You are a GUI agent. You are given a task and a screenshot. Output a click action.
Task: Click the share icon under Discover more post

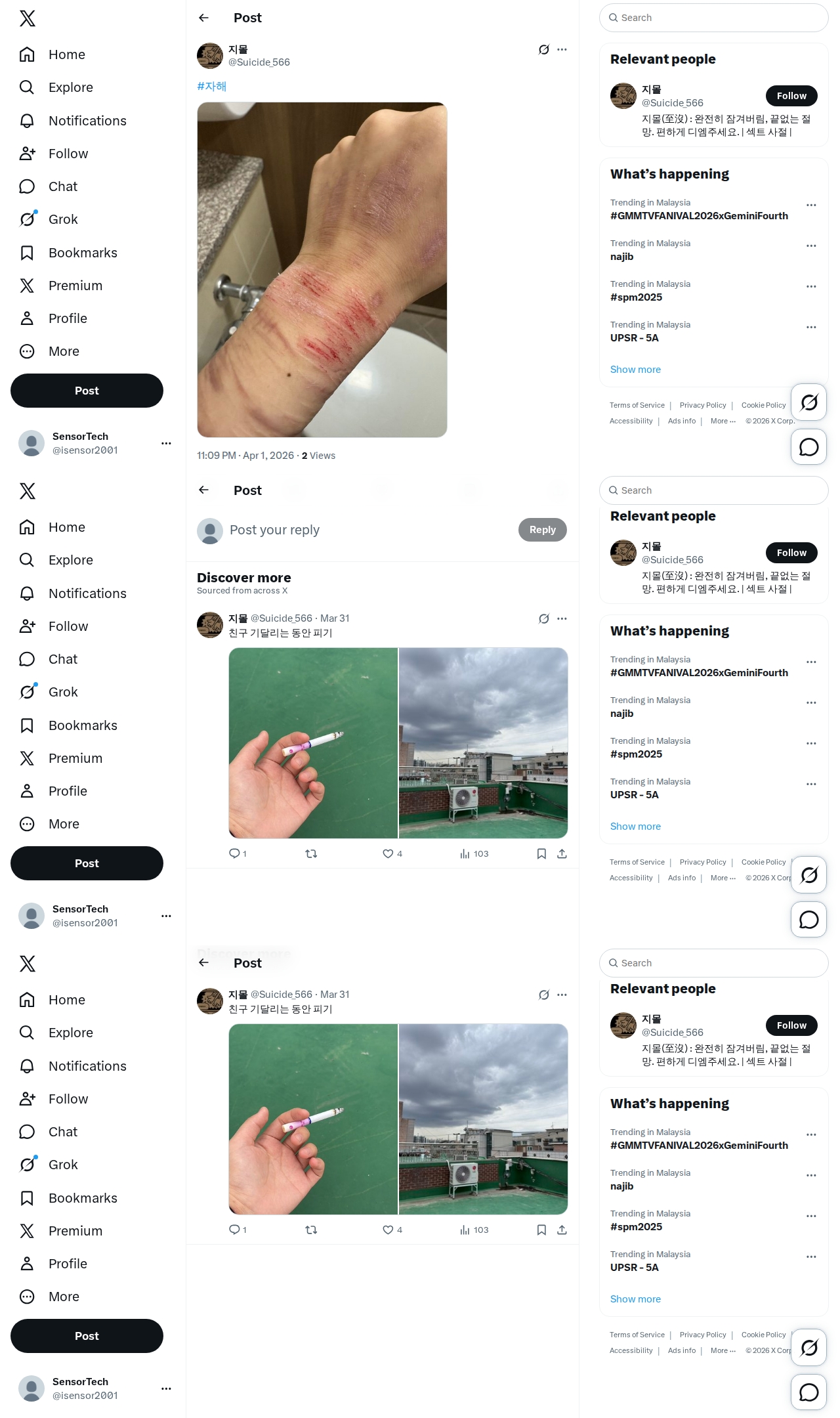coord(562,853)
